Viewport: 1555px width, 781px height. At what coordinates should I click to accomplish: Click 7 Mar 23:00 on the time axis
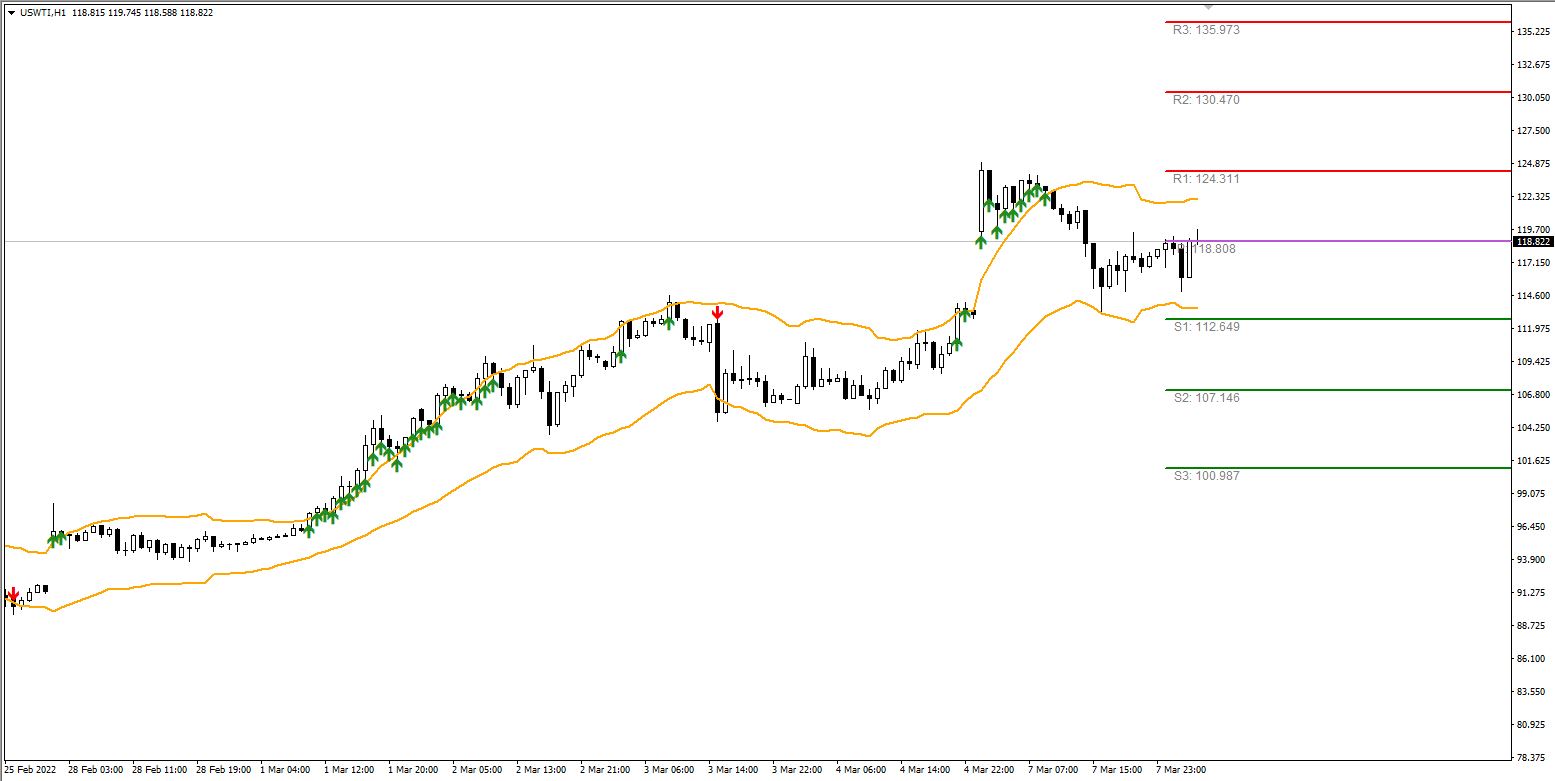click(1181, 770)
